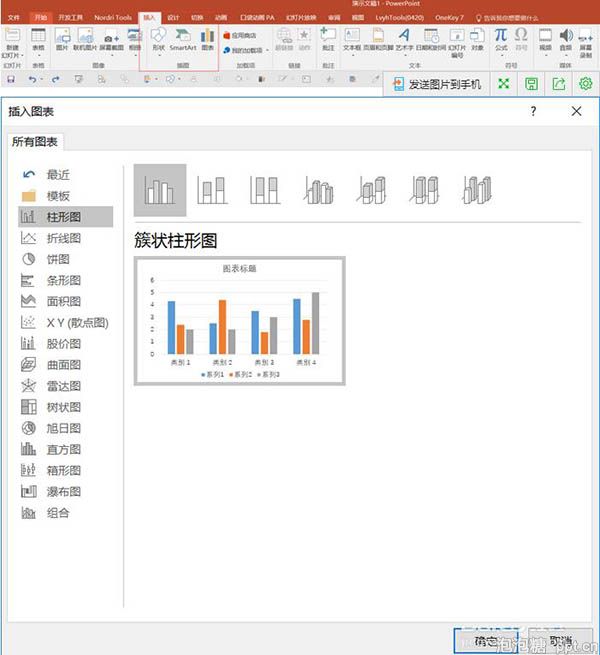Select X Y (散点图) scatter category
The height and width of the screenshot is (655, 600).
tap(66, 322)
